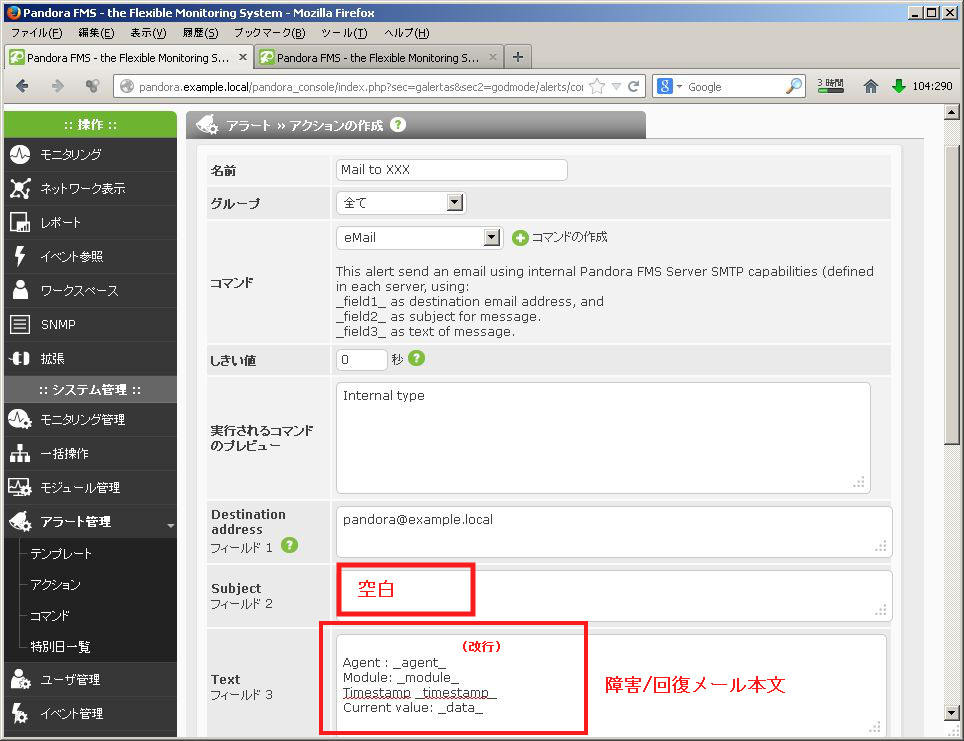Viewport: 964px width, 741px height.
Task: Close the first Pandora FMS tab
Action: tap(243, 57)
